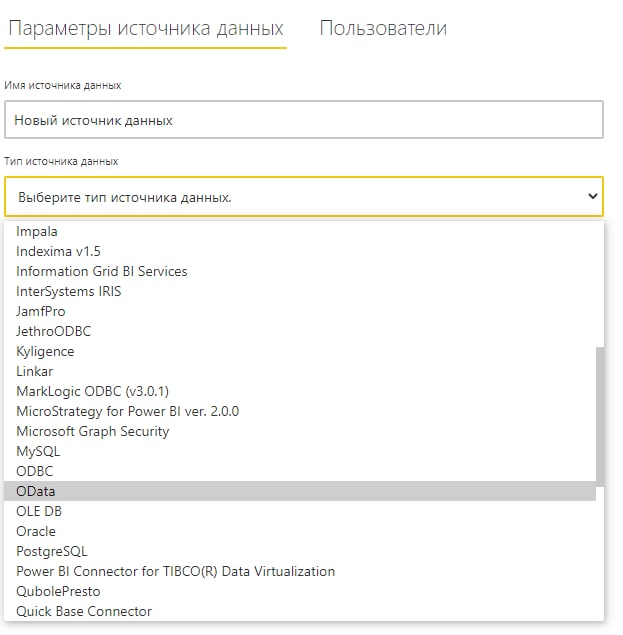The height and width of the screenshot is (635, 623).
Task: Choose Information Grid BI Services
Action: tap(300, 271)
